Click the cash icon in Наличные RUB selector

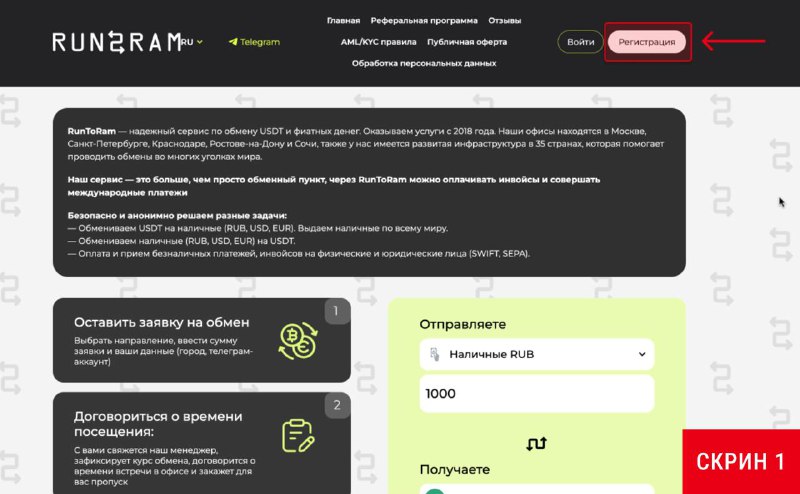pos(435,354)
